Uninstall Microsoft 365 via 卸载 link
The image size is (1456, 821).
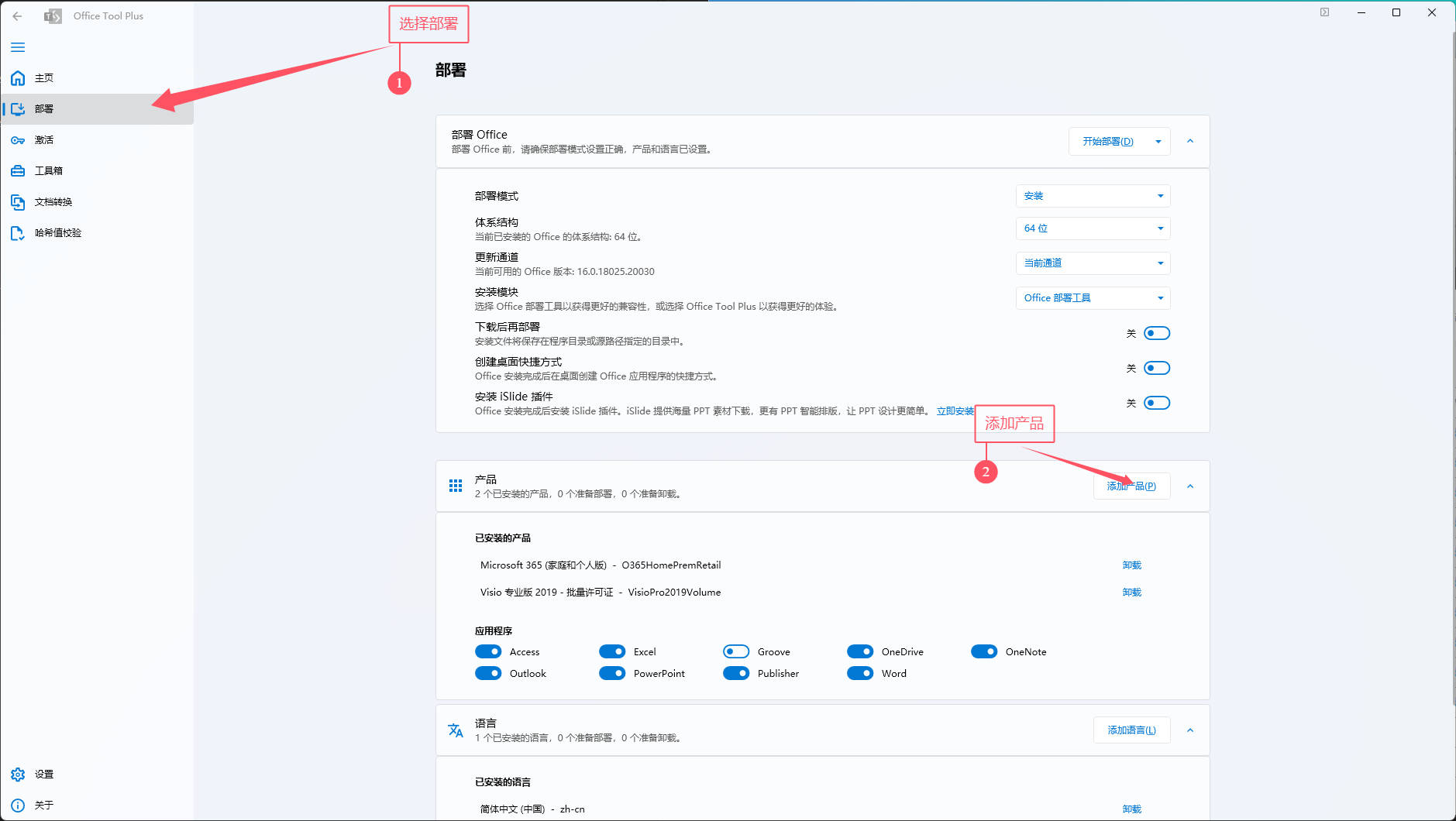pyautogui.click(x=1132, y=565)
